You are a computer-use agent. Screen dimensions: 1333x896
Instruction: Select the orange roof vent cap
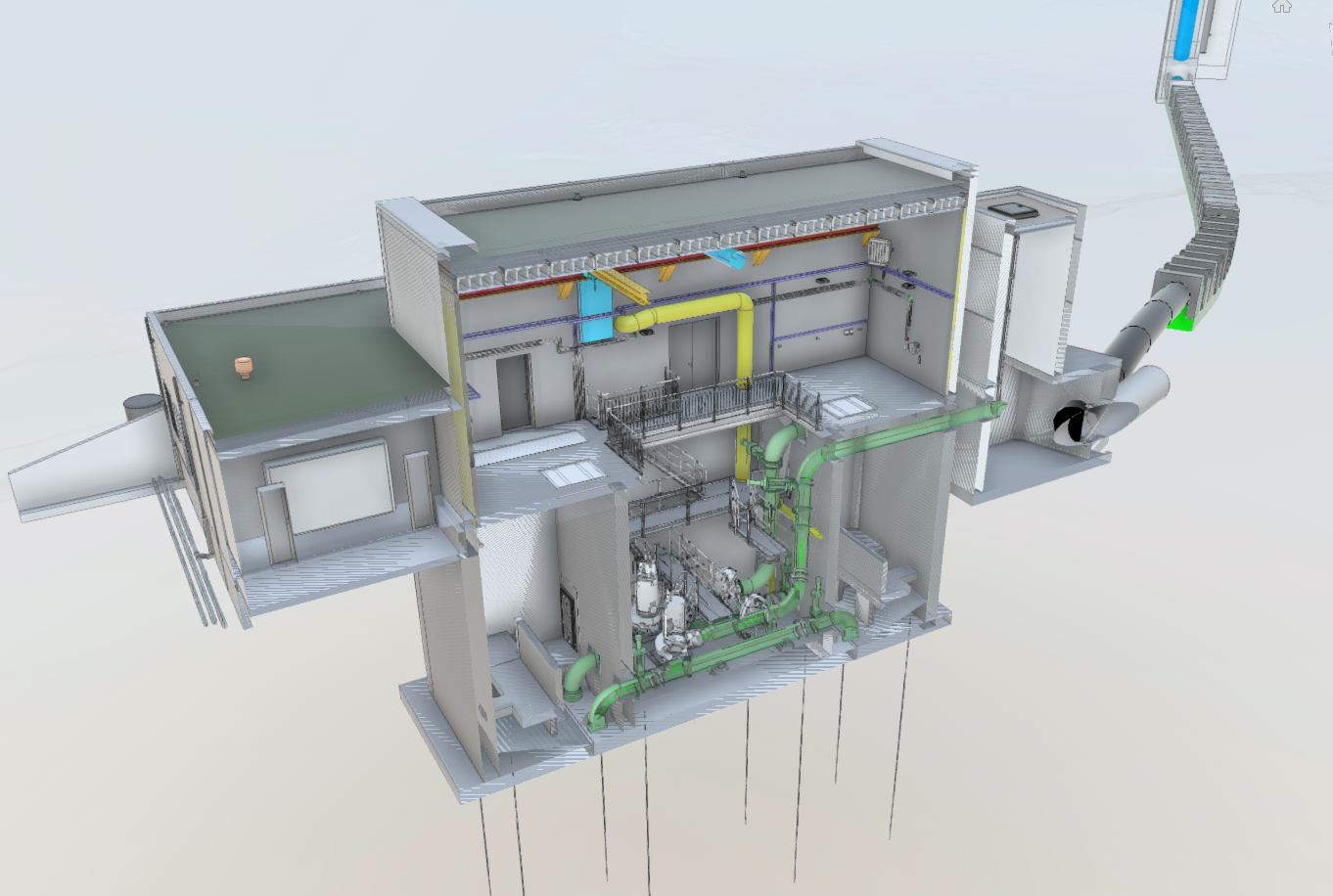click(244, 368)
